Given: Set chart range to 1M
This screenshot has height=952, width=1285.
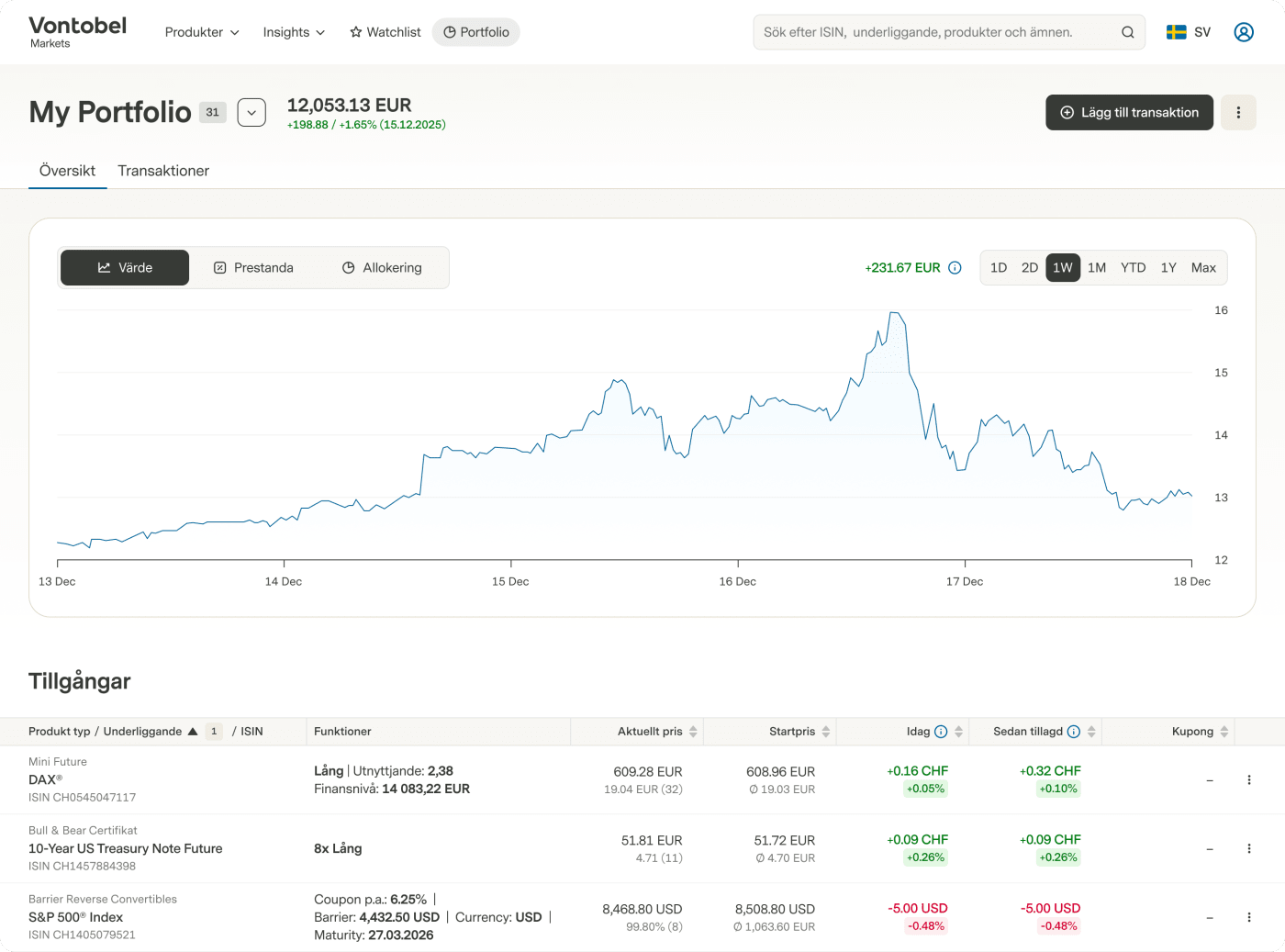Looking at the screenshot, I should click(x=1097, y=268).
